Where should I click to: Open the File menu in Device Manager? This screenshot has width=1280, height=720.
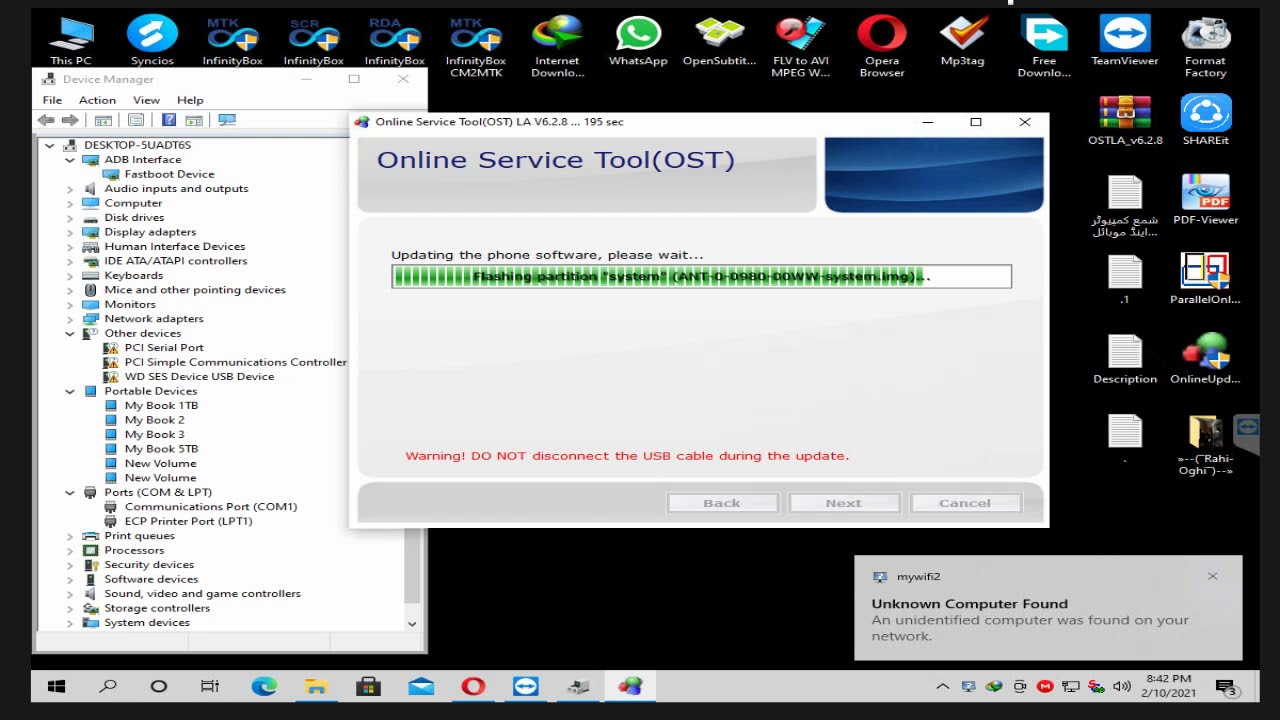coord(52,100)
